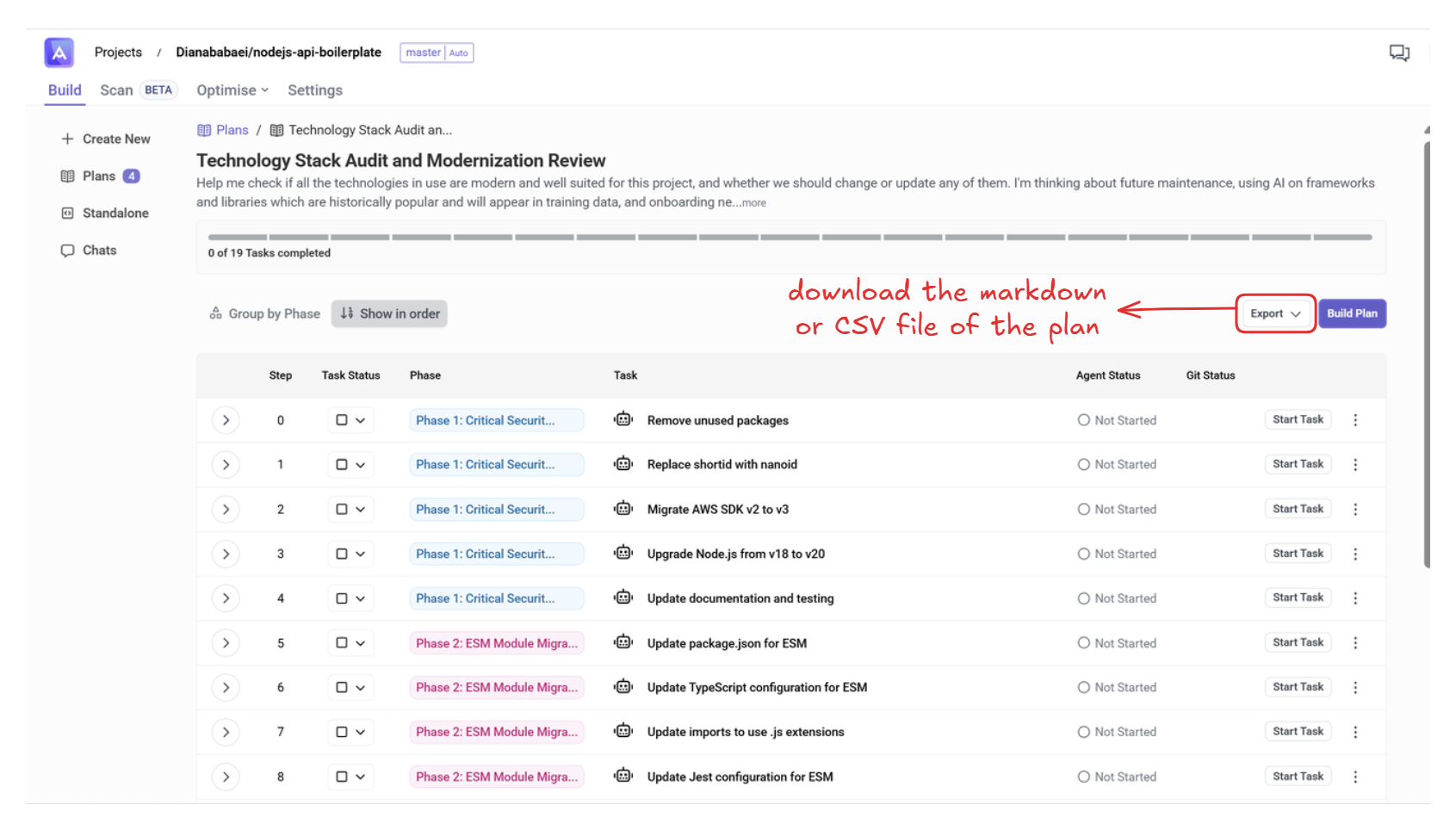The image size is (1456, 830).
Task: Enable Group by Phase view
Action: [x=264, y=314]
